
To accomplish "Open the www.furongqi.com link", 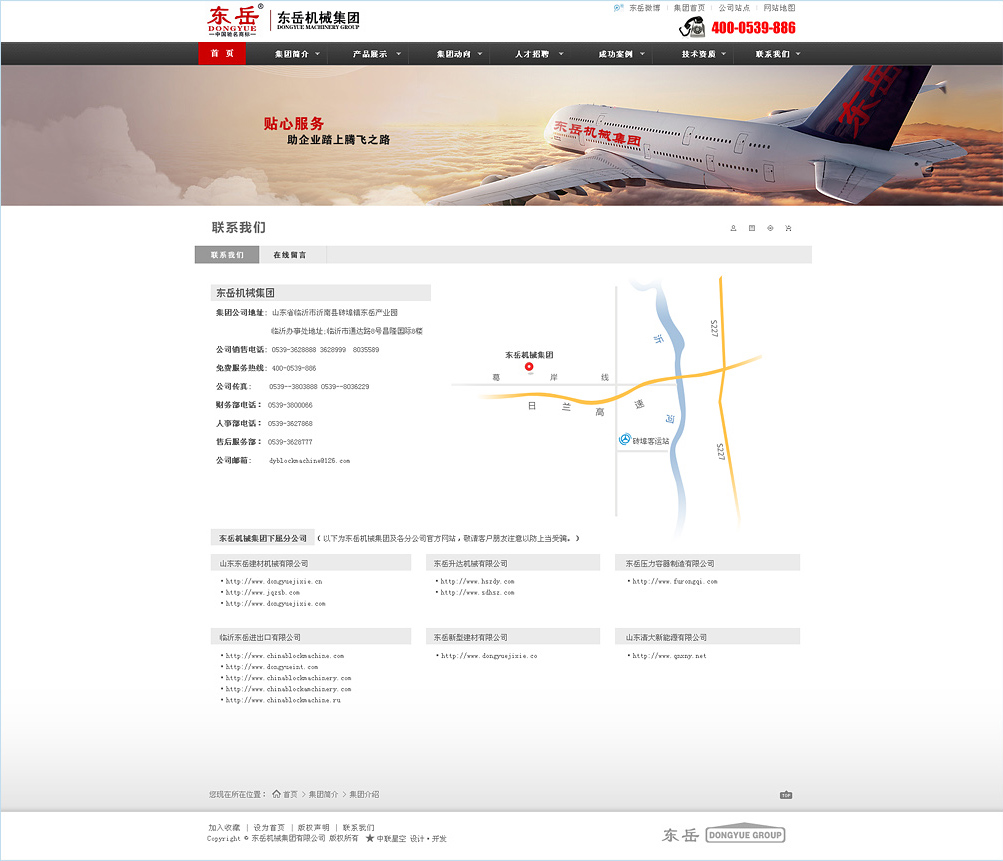I will point(674,581).
